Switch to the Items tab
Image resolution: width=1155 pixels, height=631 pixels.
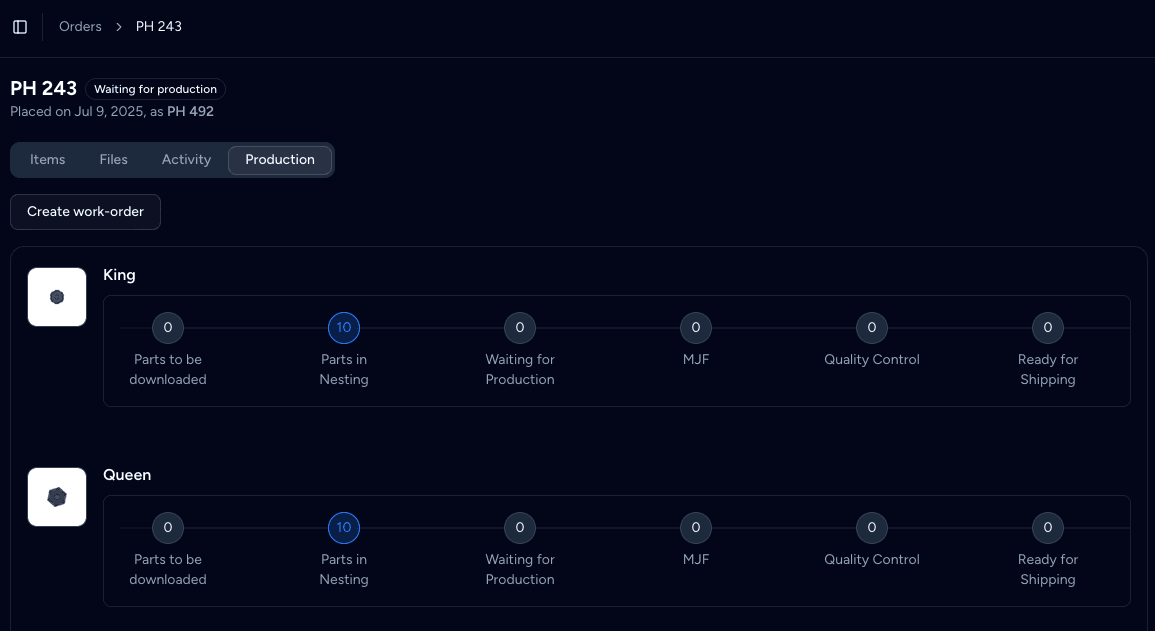(x=47, y=159)
